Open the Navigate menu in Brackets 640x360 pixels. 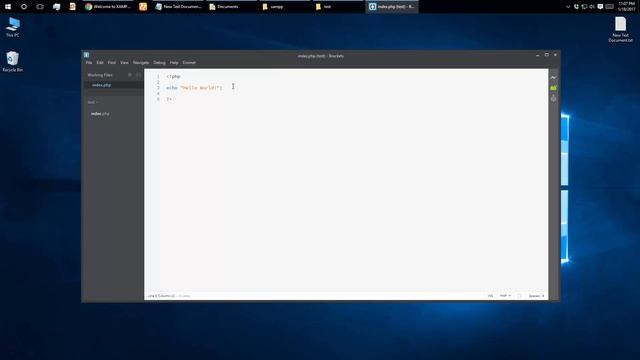[x=141, y=62]
